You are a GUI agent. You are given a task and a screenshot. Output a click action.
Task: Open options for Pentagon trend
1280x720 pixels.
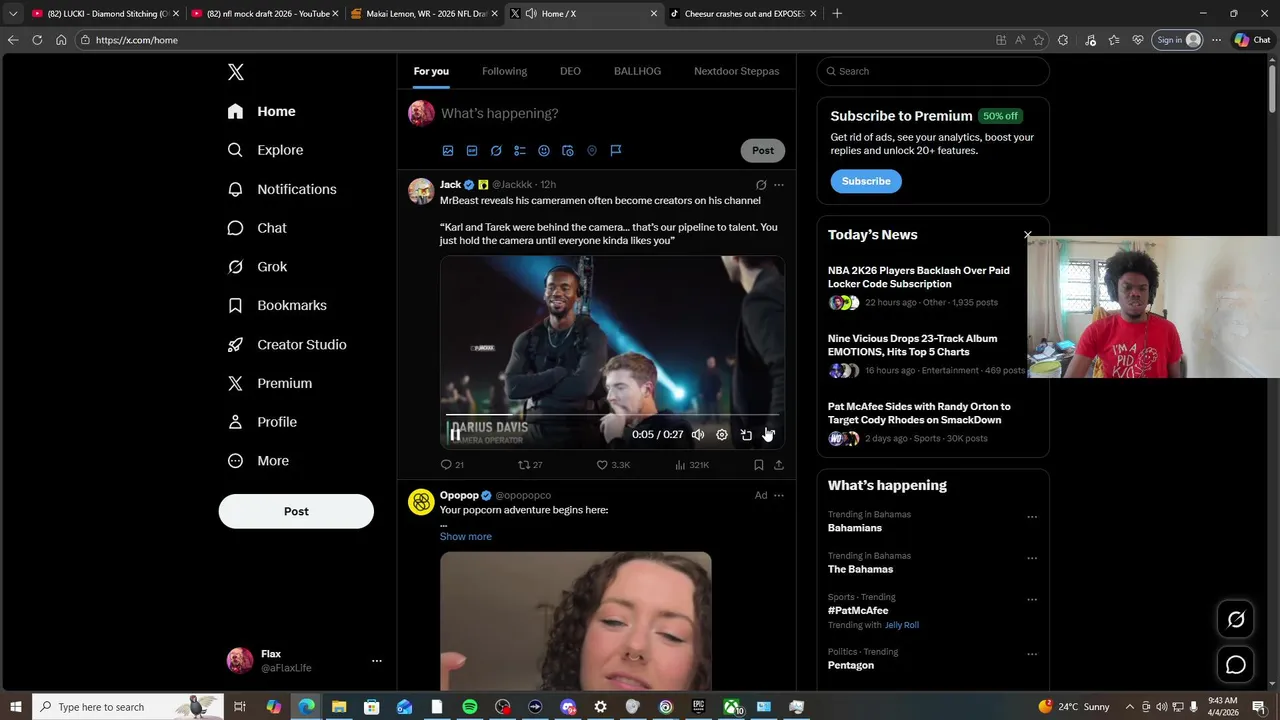(1032, 654)
